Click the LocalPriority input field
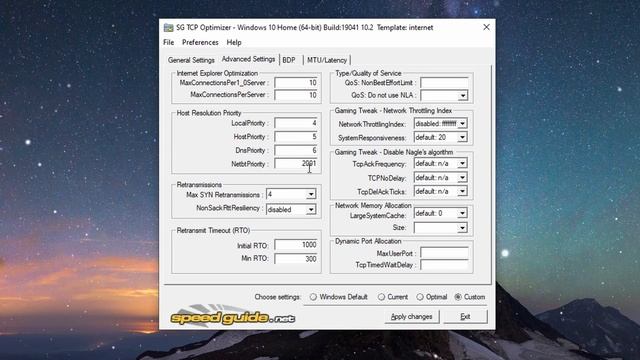This screenshot has height=360, width=640. (296, 123)
